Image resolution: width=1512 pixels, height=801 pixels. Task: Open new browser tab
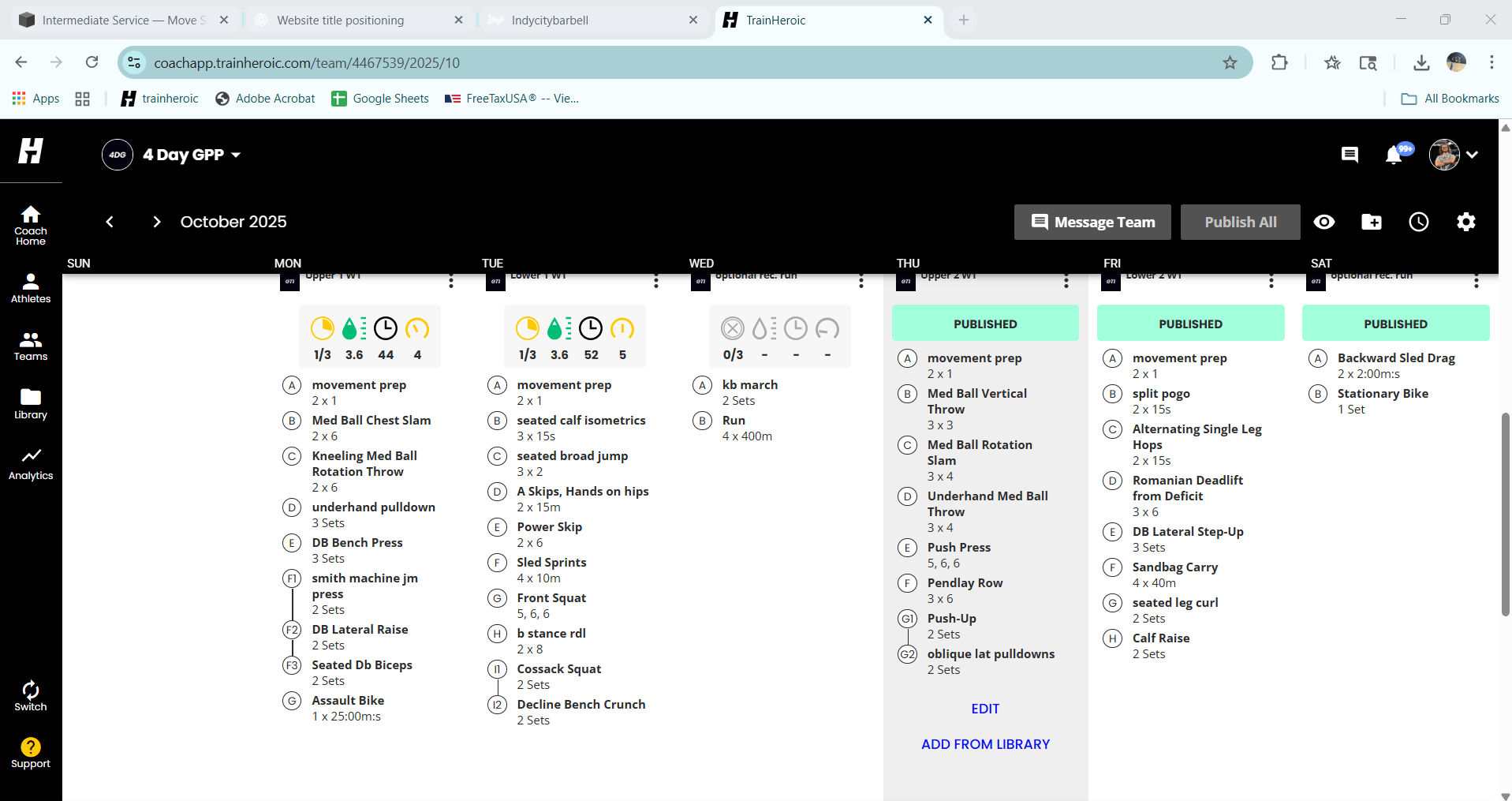(x=963, y=21)
